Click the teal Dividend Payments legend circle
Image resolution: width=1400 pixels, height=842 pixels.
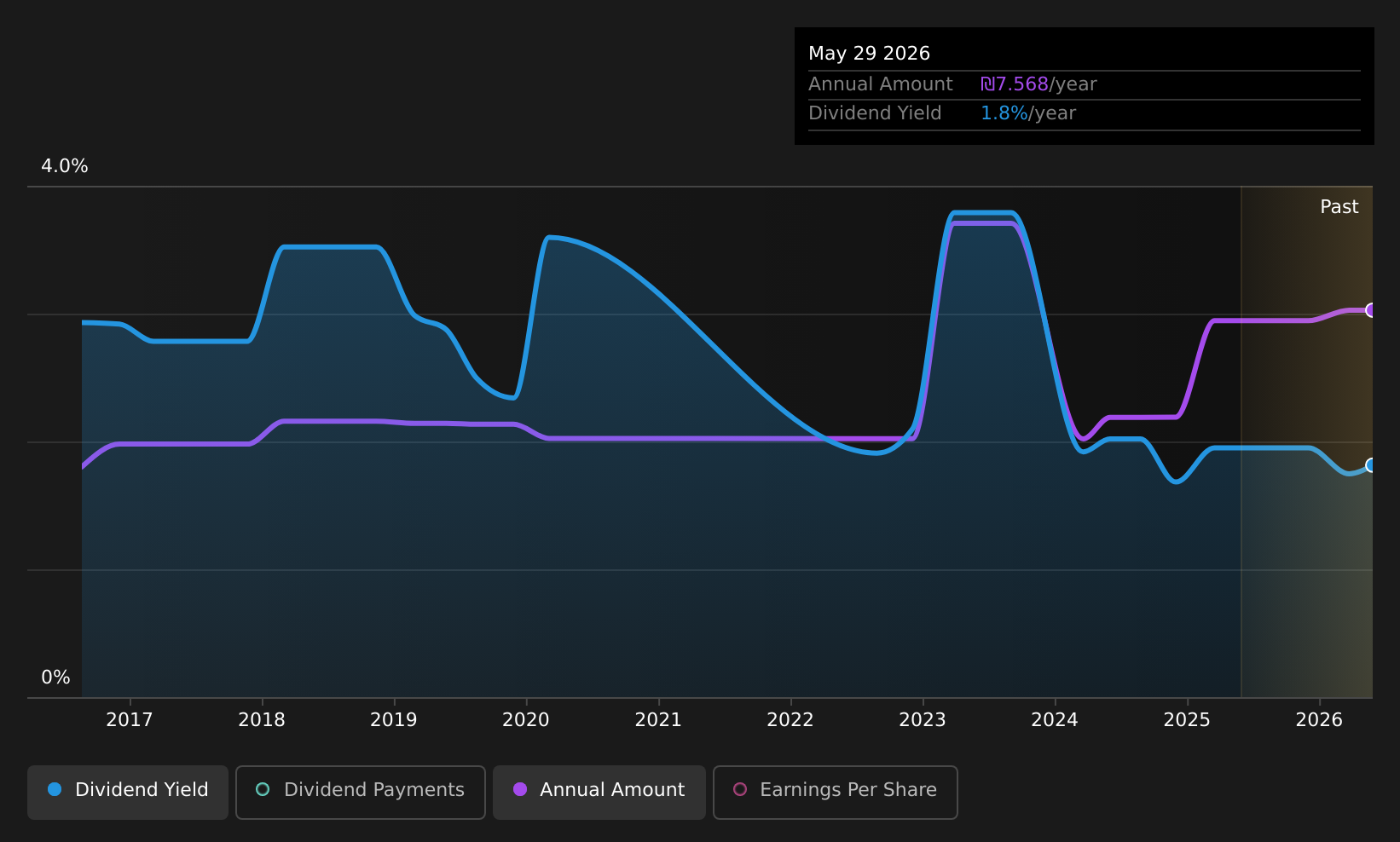point(263,790)
